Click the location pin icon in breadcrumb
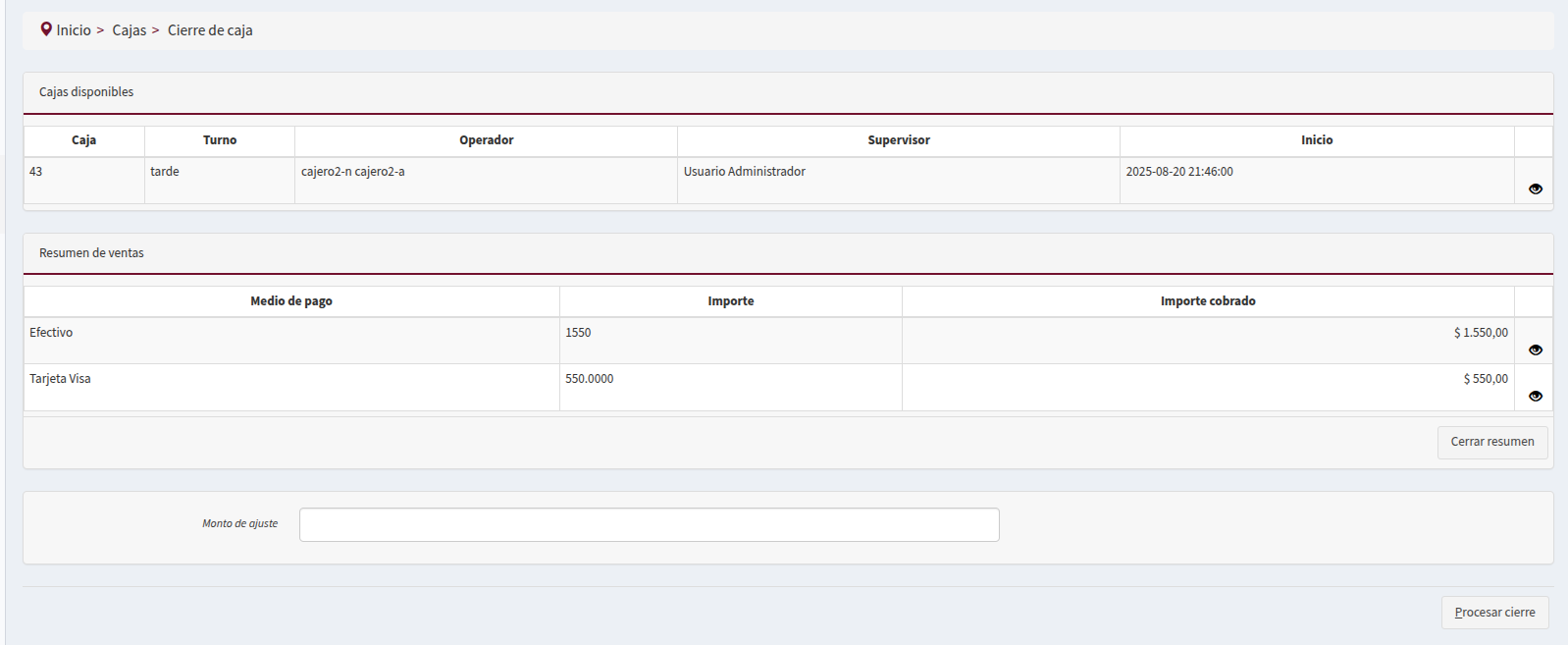Screen dimensions: 1568x645 click(x=46, y=29)
